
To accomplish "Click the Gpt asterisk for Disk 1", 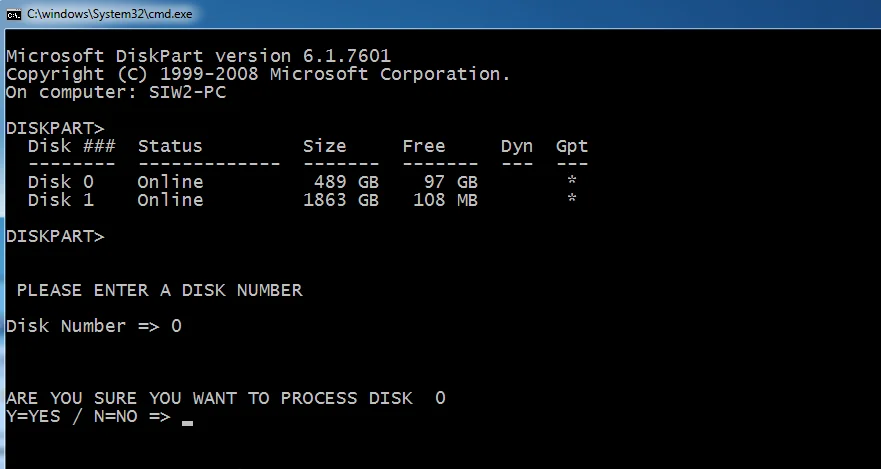I will 571,199.
